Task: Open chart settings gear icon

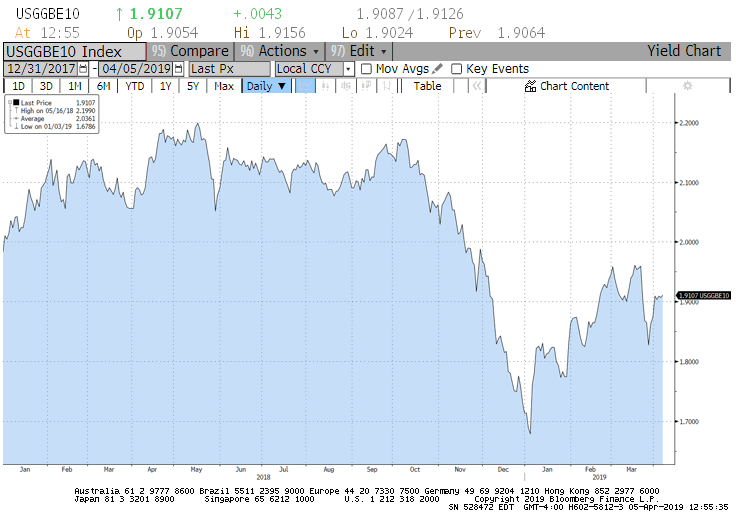Action: tap(686, 86)
